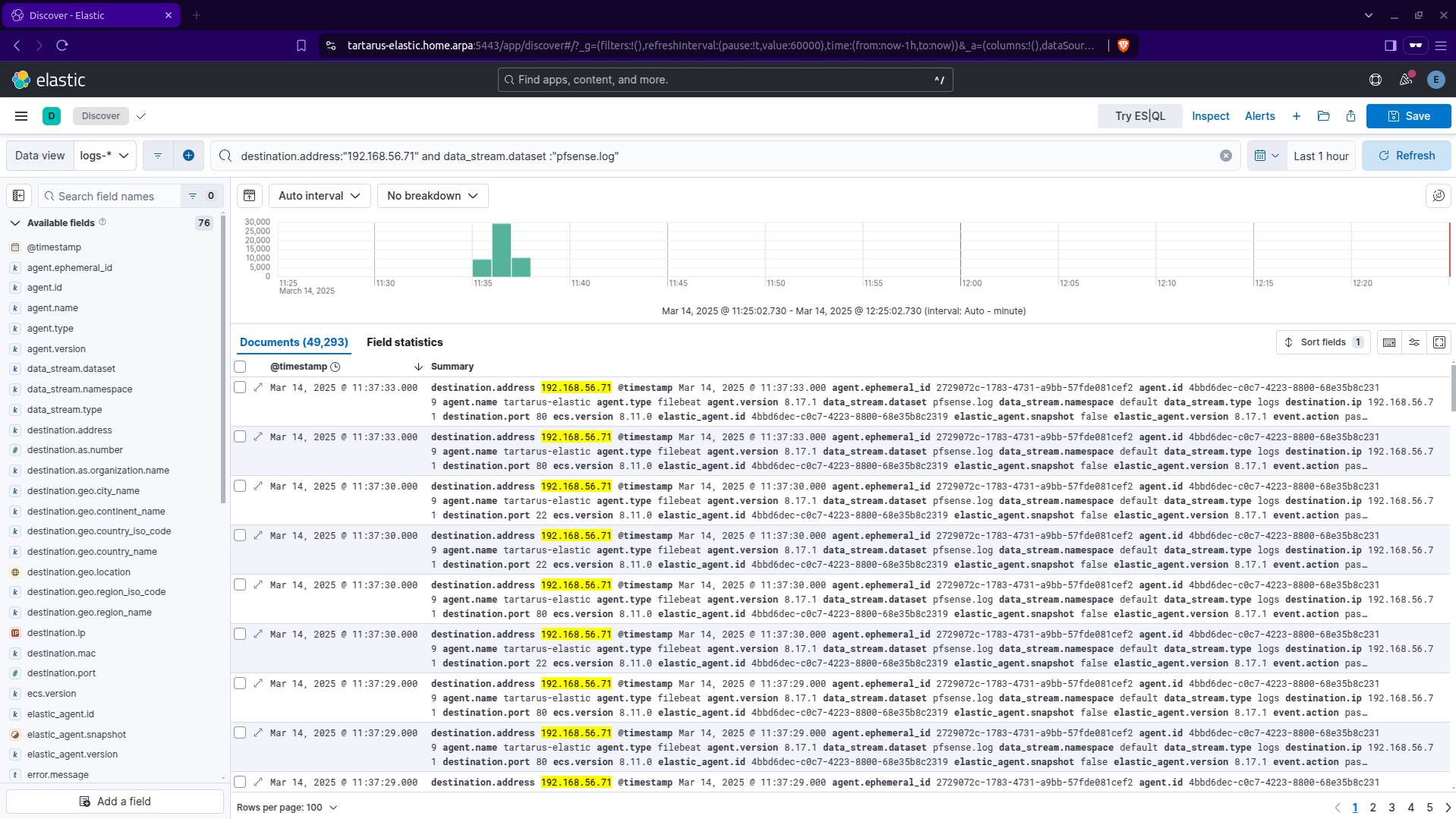
Task: Click the add filter plus icon
Action: (188, 156)
